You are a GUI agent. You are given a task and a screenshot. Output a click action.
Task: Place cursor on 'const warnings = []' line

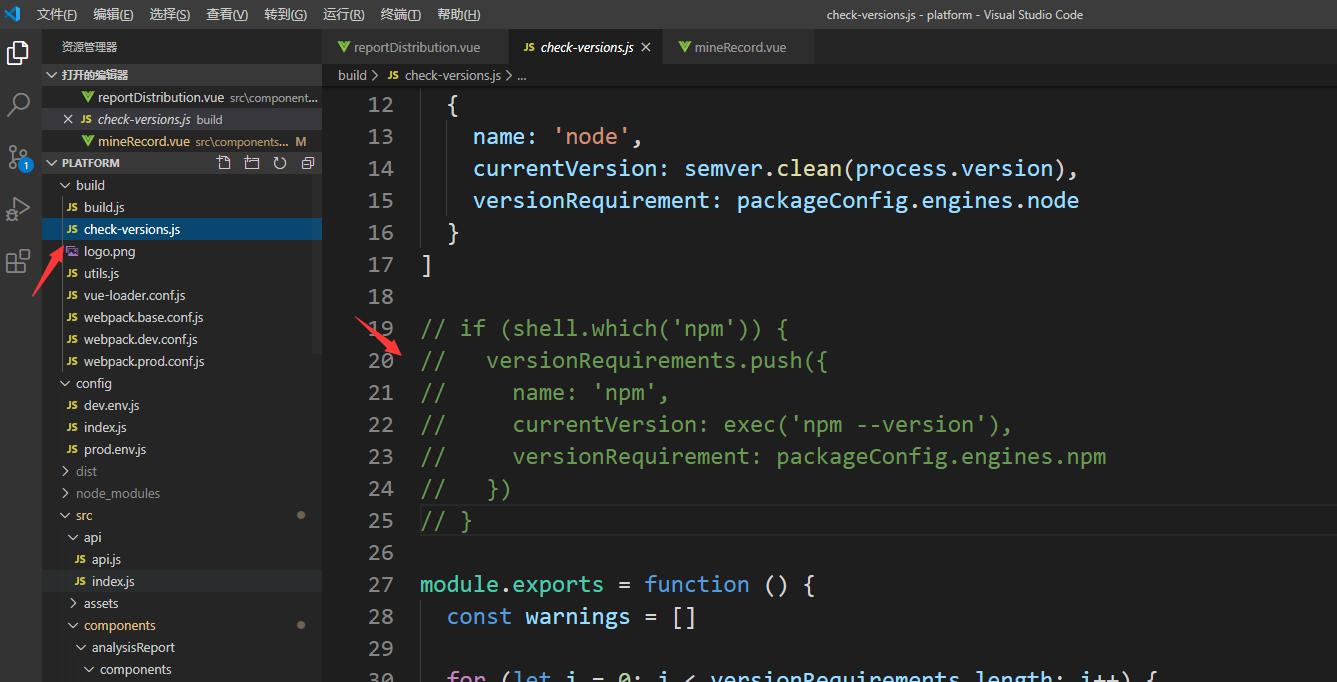tap(571, 616)
